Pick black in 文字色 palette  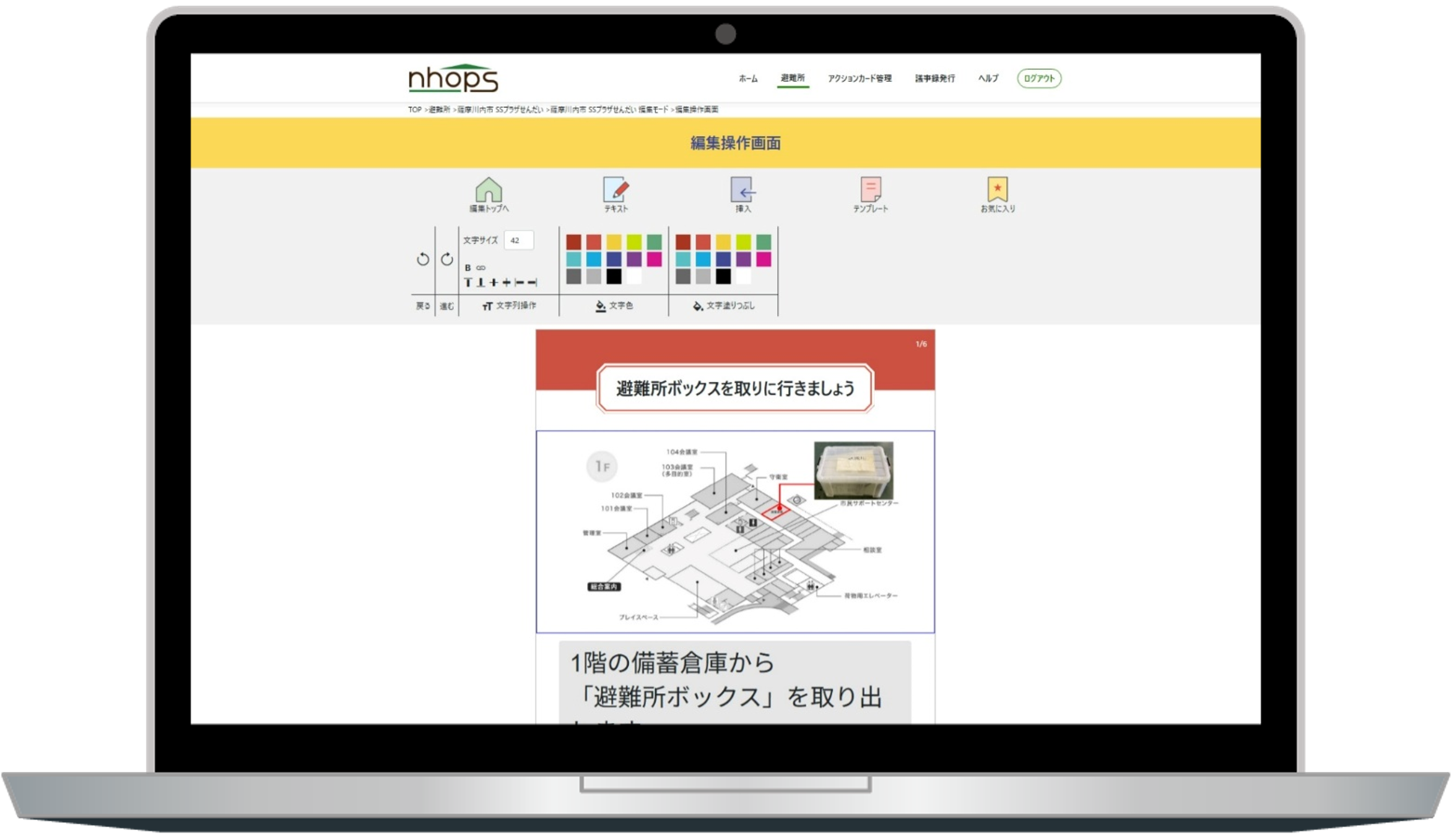click(614, 277)
